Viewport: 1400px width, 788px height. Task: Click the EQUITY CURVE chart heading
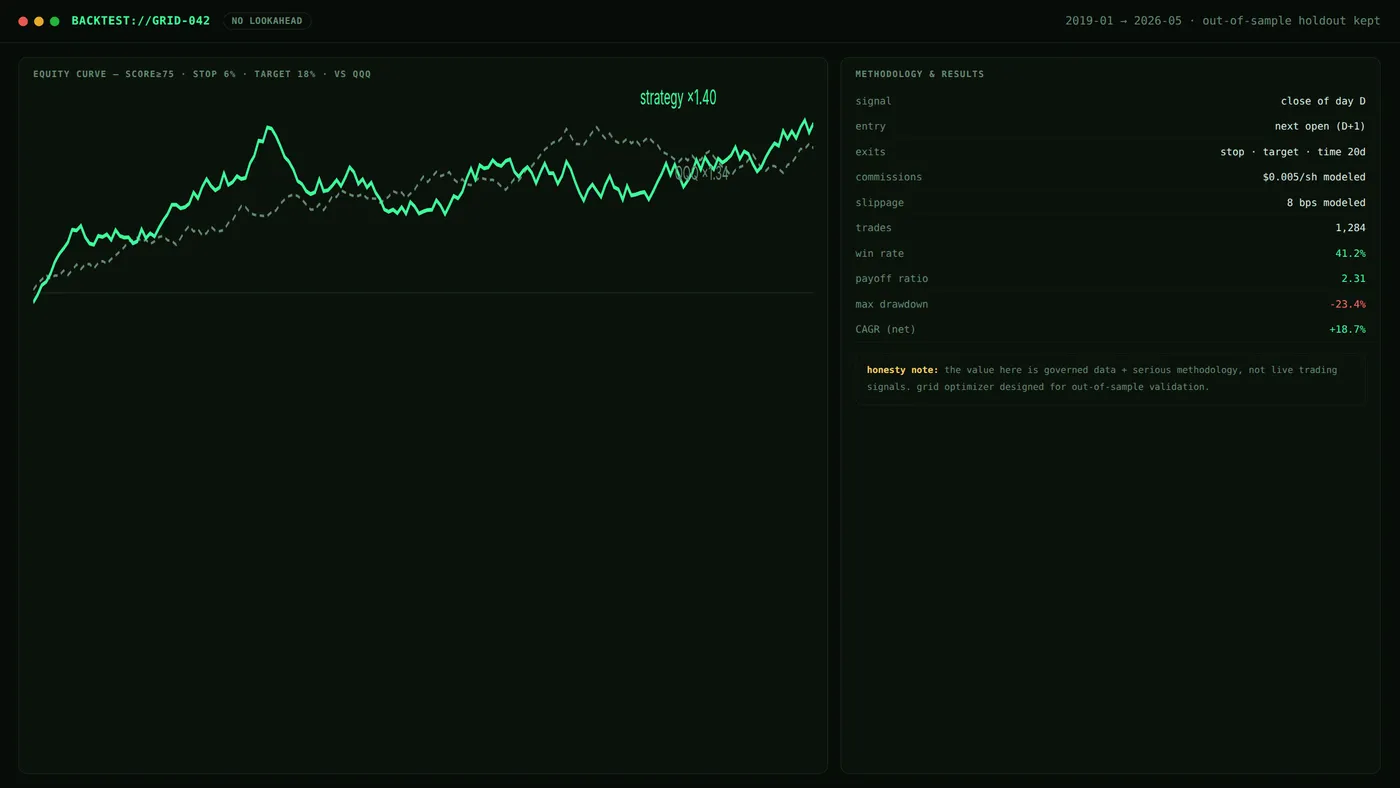(x=202, y=74)
